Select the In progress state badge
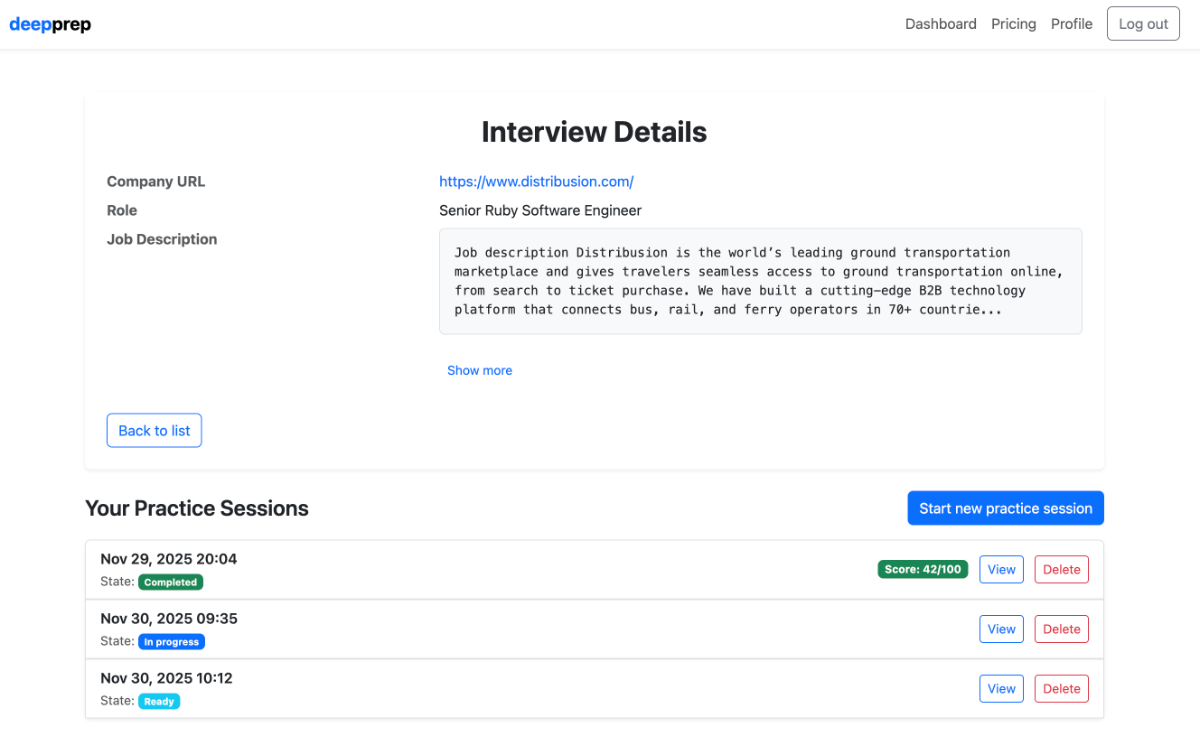This screenshot has height=755, width=1200. pos(171,642)
